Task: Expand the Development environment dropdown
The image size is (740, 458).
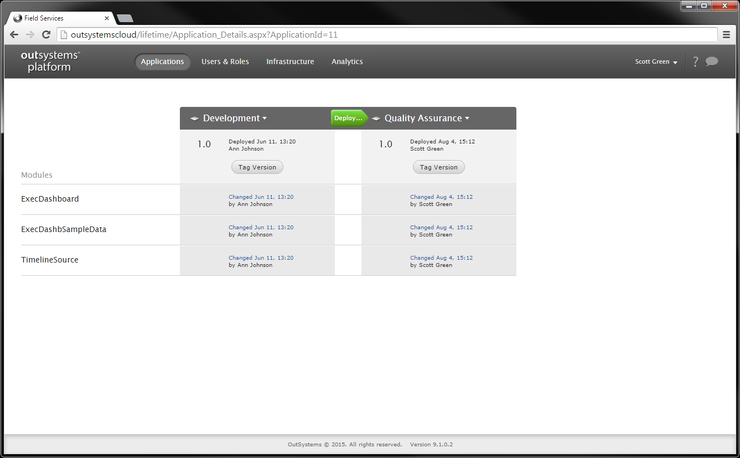Action: coord(235,118)
